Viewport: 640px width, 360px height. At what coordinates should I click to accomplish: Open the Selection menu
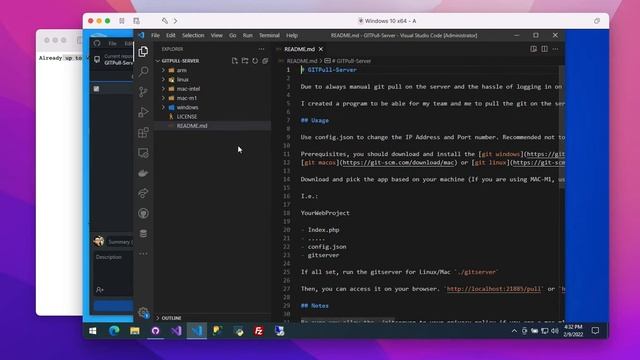193,36
